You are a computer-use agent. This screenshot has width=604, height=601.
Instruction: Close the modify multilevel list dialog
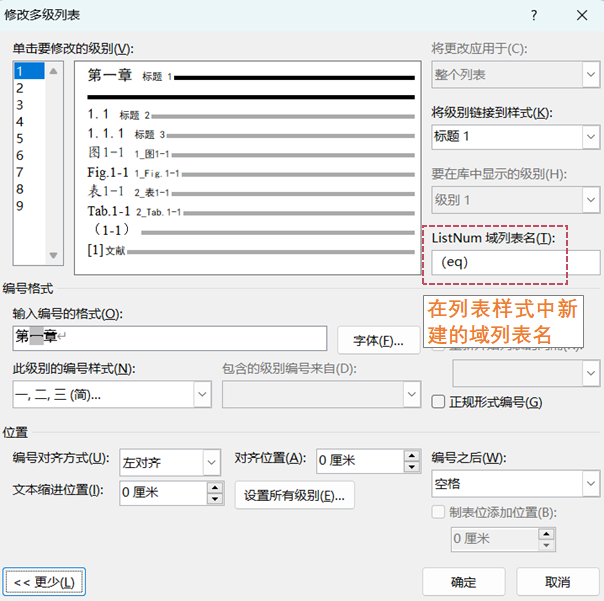click(581, 15)
